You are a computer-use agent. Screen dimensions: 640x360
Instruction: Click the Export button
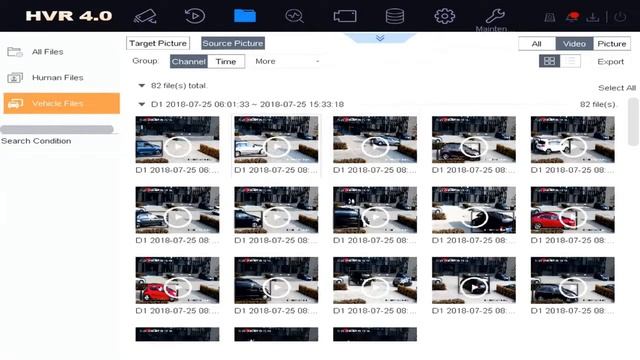(611, 62)
